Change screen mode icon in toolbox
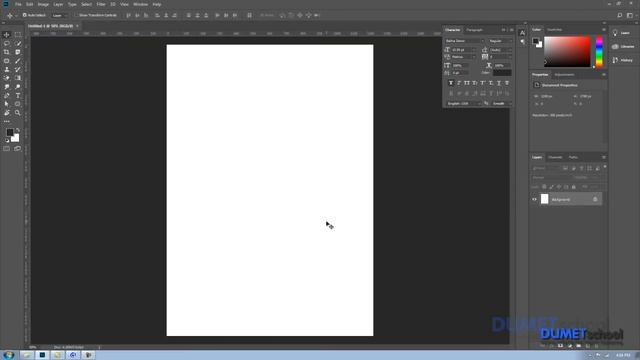640x360 pixels. [18, 149]
